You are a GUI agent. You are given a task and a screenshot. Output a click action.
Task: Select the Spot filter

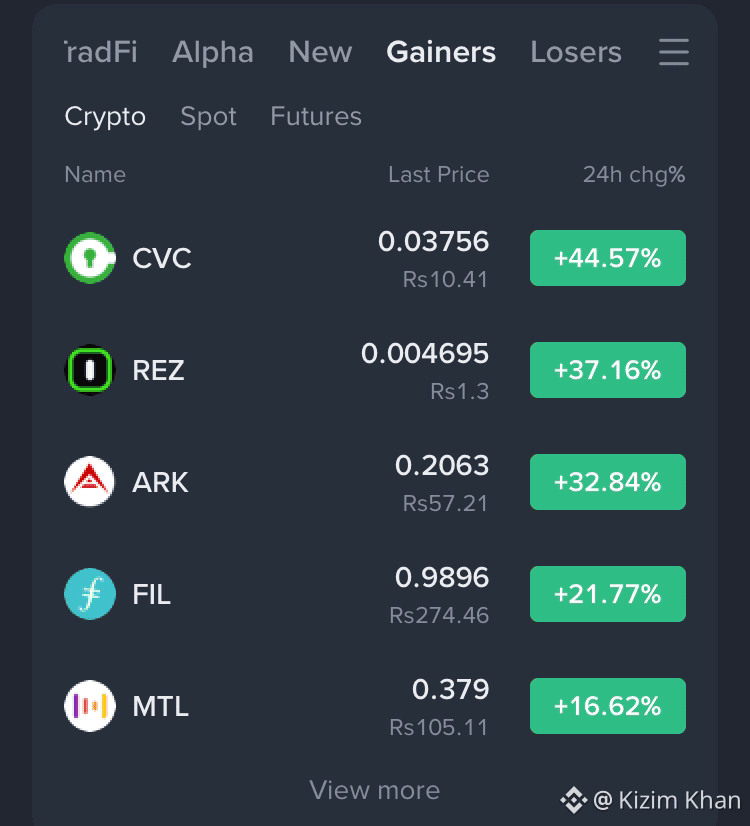point(208,116)
